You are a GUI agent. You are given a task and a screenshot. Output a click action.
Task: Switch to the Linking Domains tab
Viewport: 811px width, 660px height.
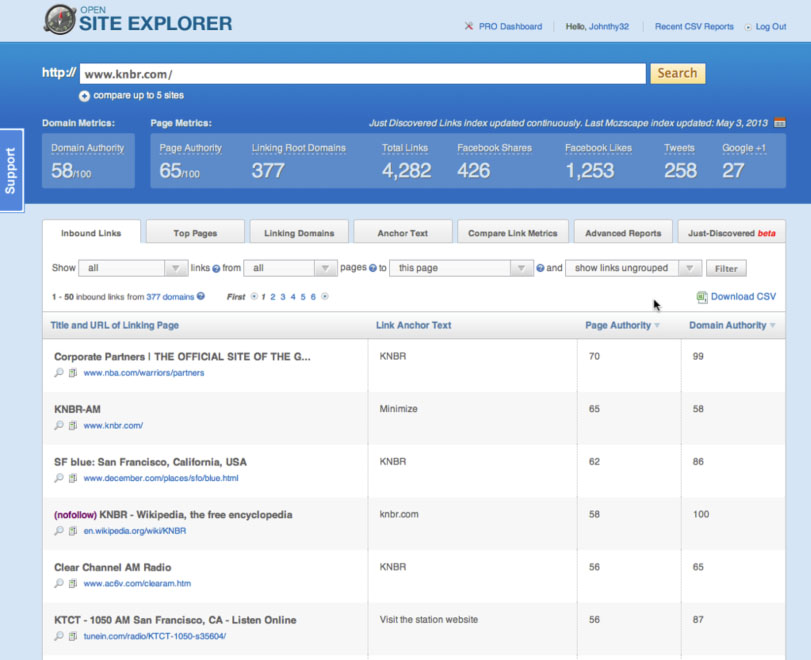[x=299, y=233]
